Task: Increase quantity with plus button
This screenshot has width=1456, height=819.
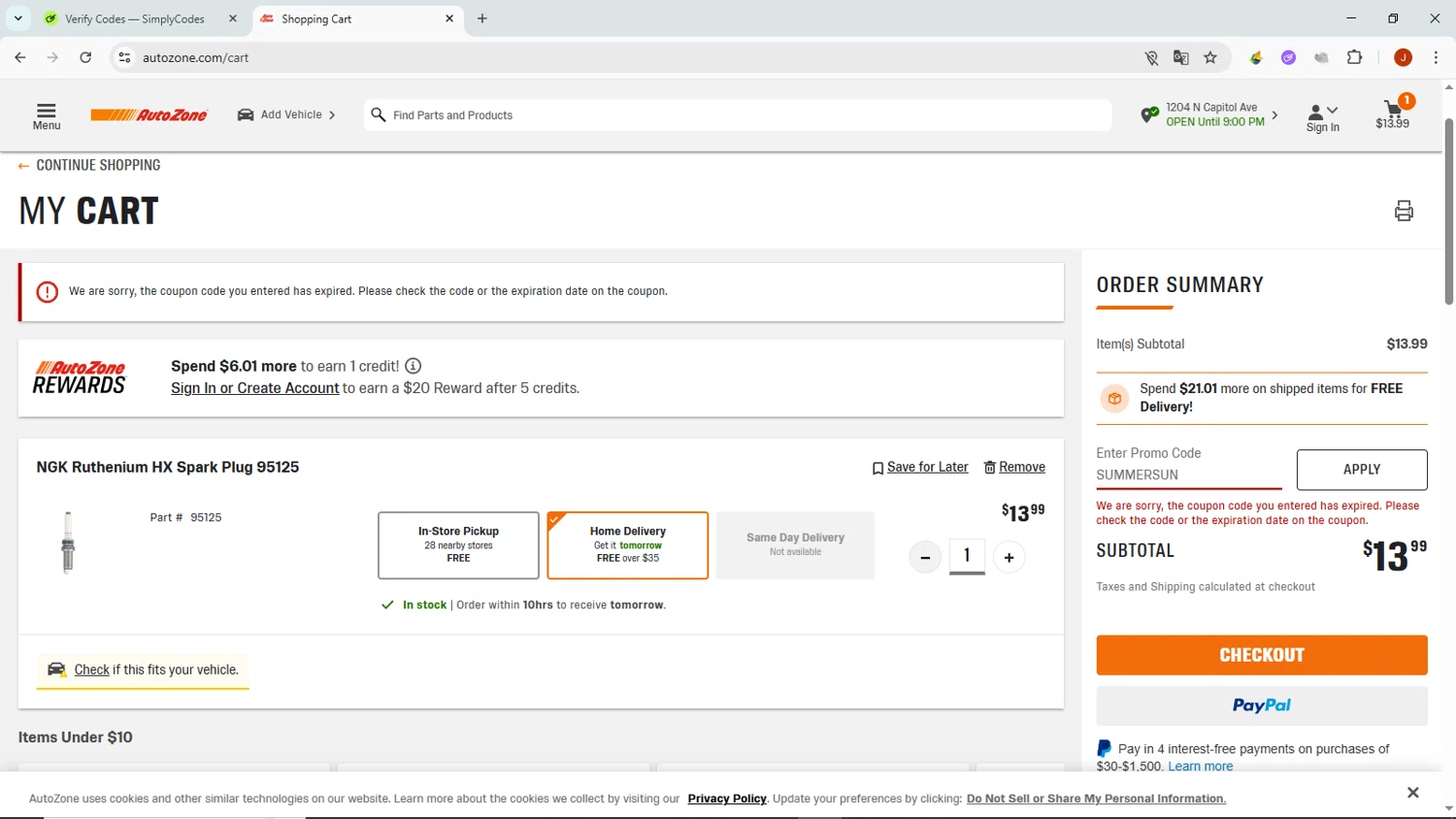Action: coord(1009,557)
